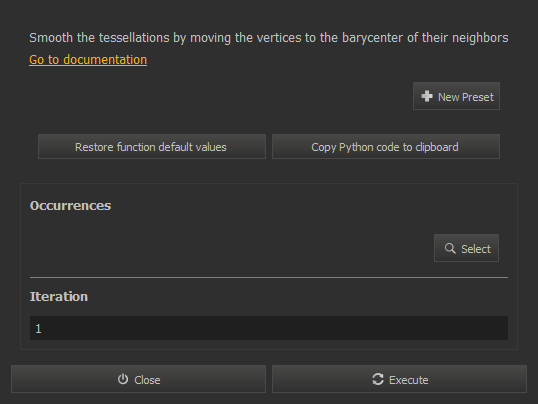Viewport: 538px width, 404px height.
Task: Click the plus icon on New Preset
Action: [x=426, y=96]
